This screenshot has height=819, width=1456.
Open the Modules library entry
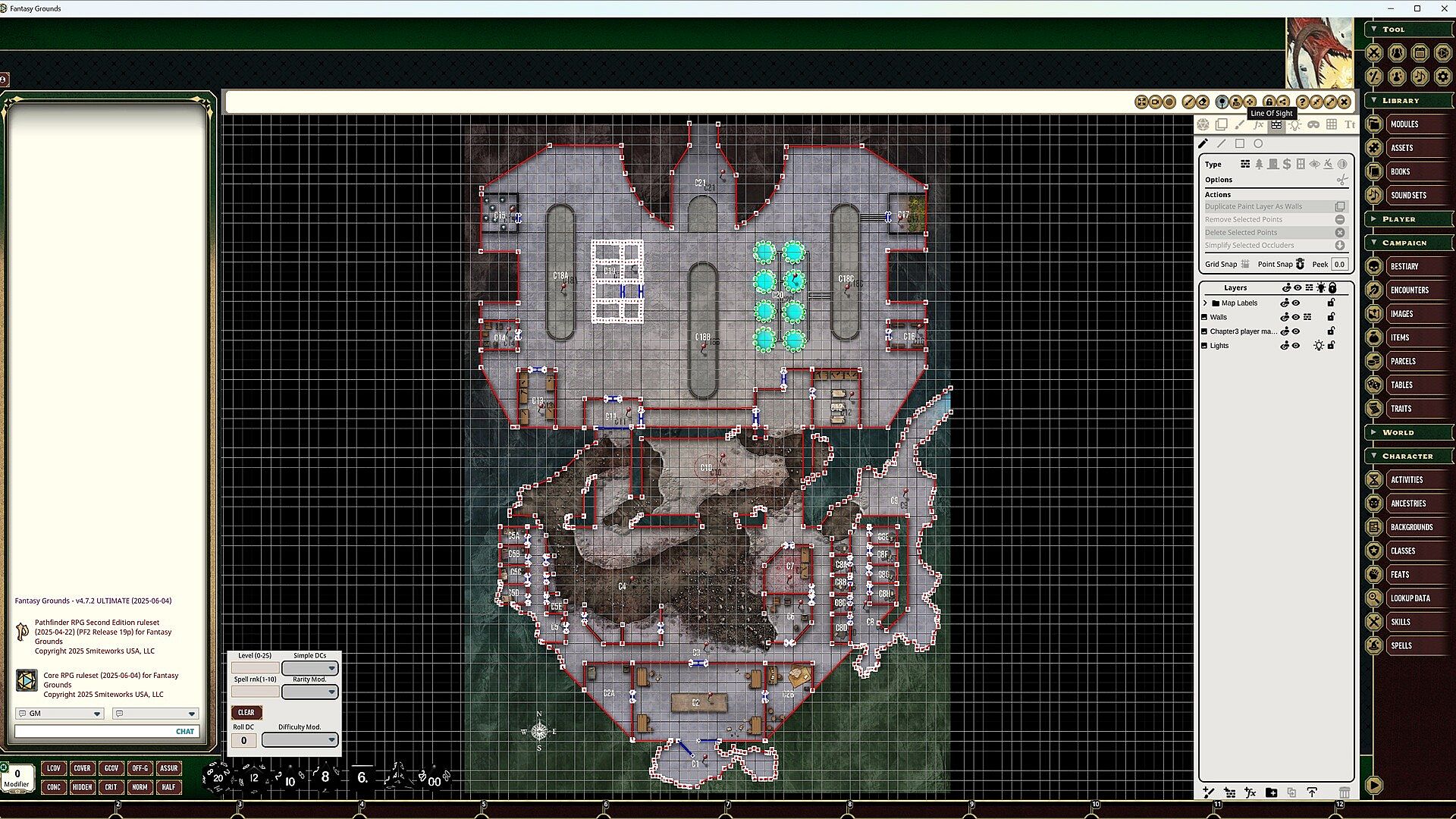(1404, 124)
